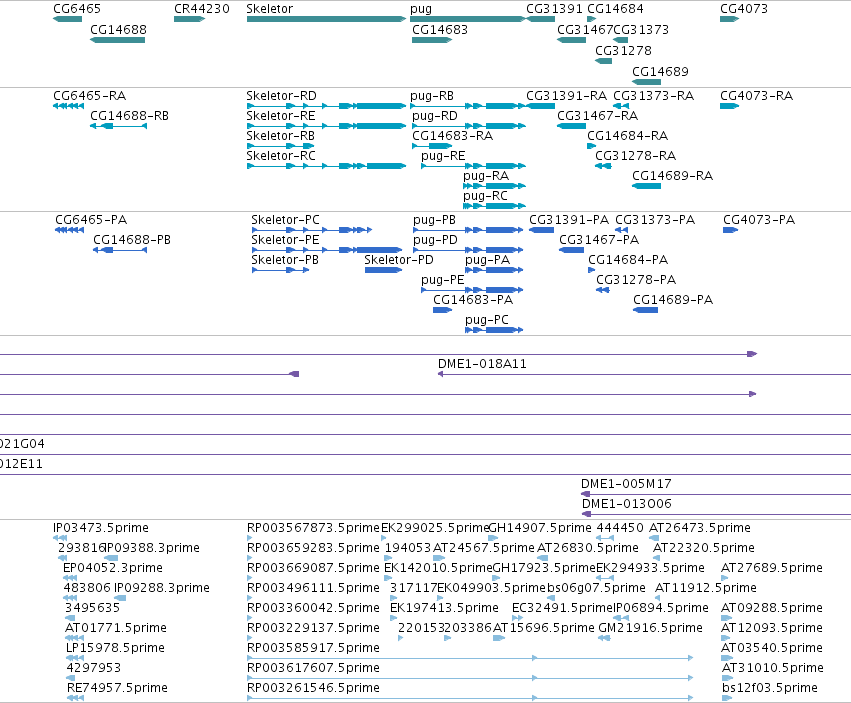Select transcript pug-RC

494,206
